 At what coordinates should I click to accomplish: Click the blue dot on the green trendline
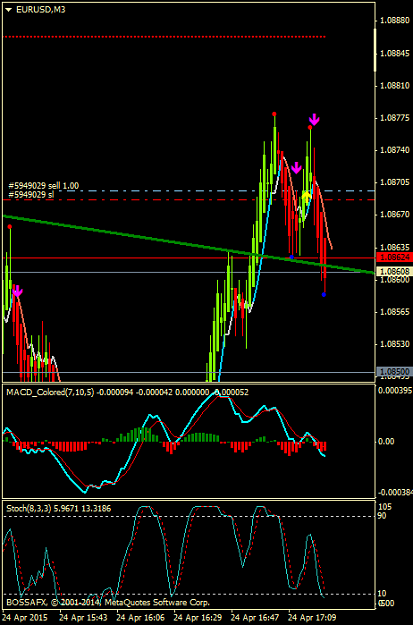point(292,257)
